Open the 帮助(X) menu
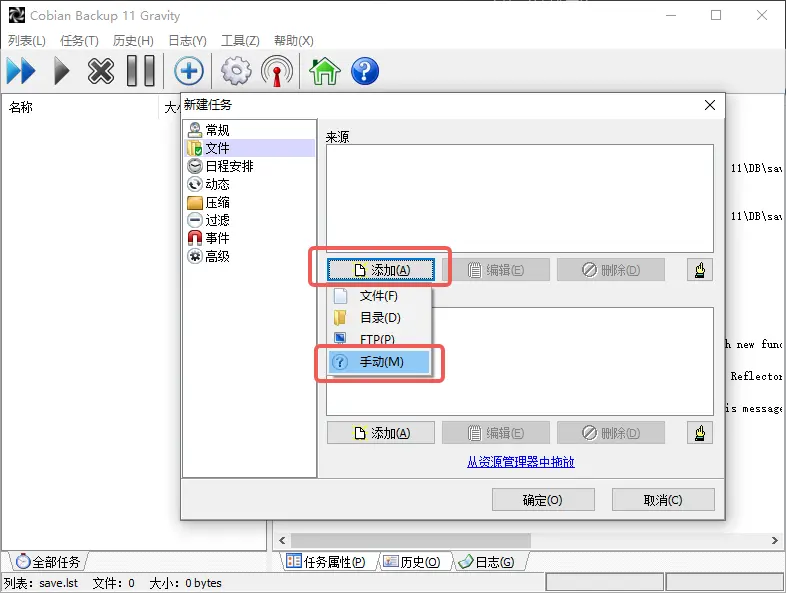The height and width of the screenshot is (593, 786). coord(294,41)
